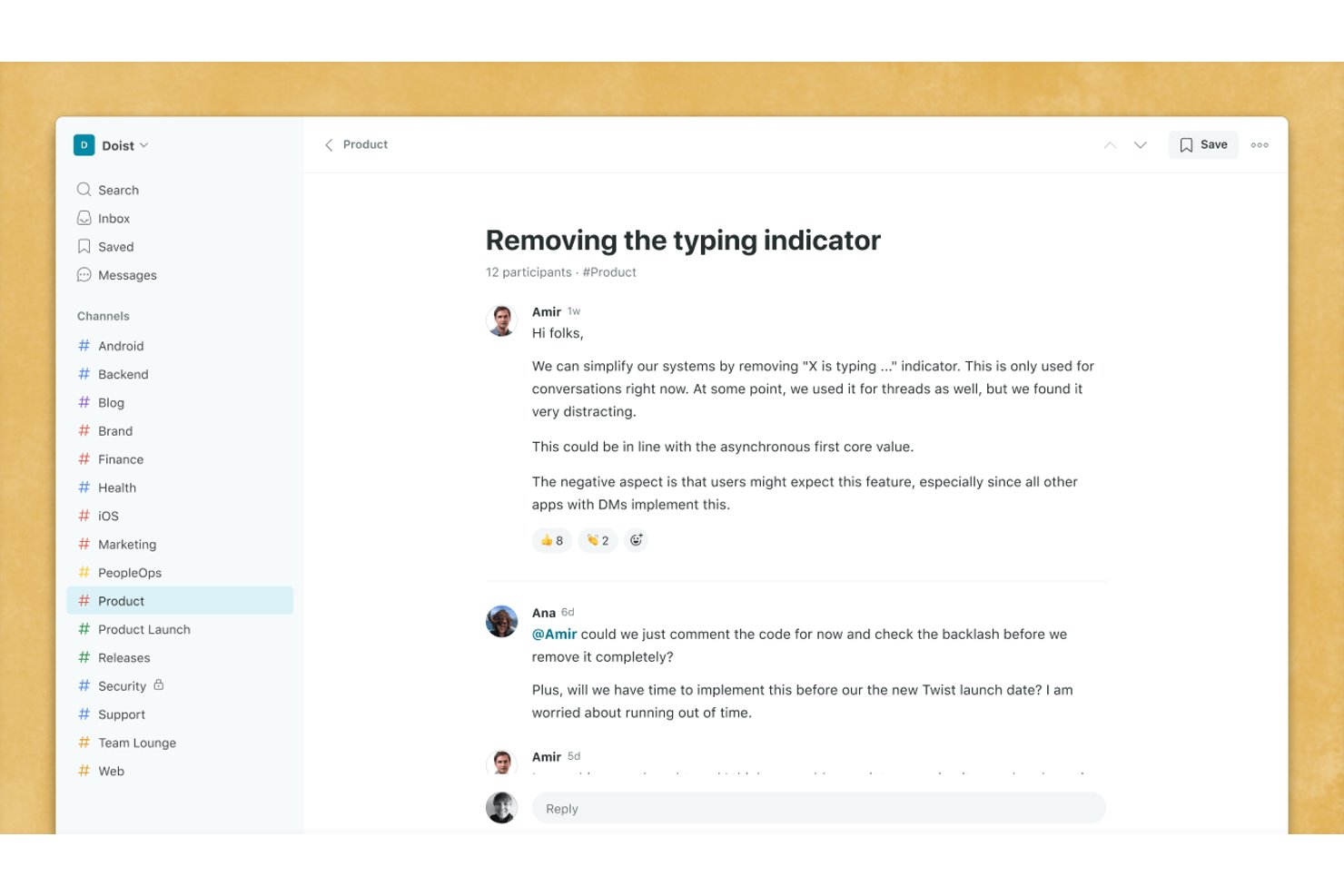Open Saved items in sidebar
1344x896 pixels.
(180, 247)
